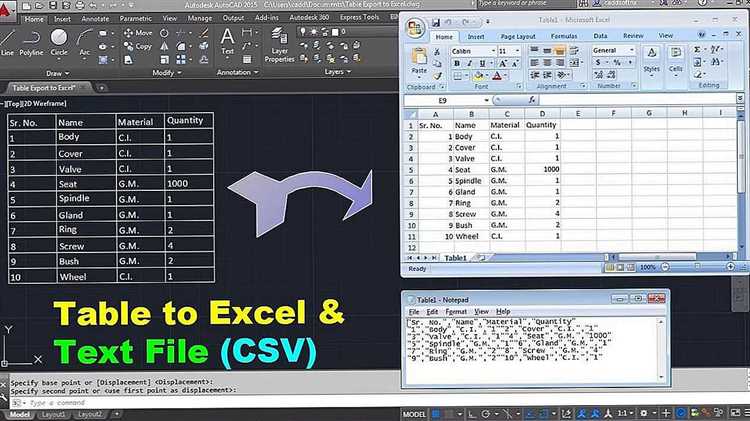Select the Circle drawing tool

[x=59, y=42]
